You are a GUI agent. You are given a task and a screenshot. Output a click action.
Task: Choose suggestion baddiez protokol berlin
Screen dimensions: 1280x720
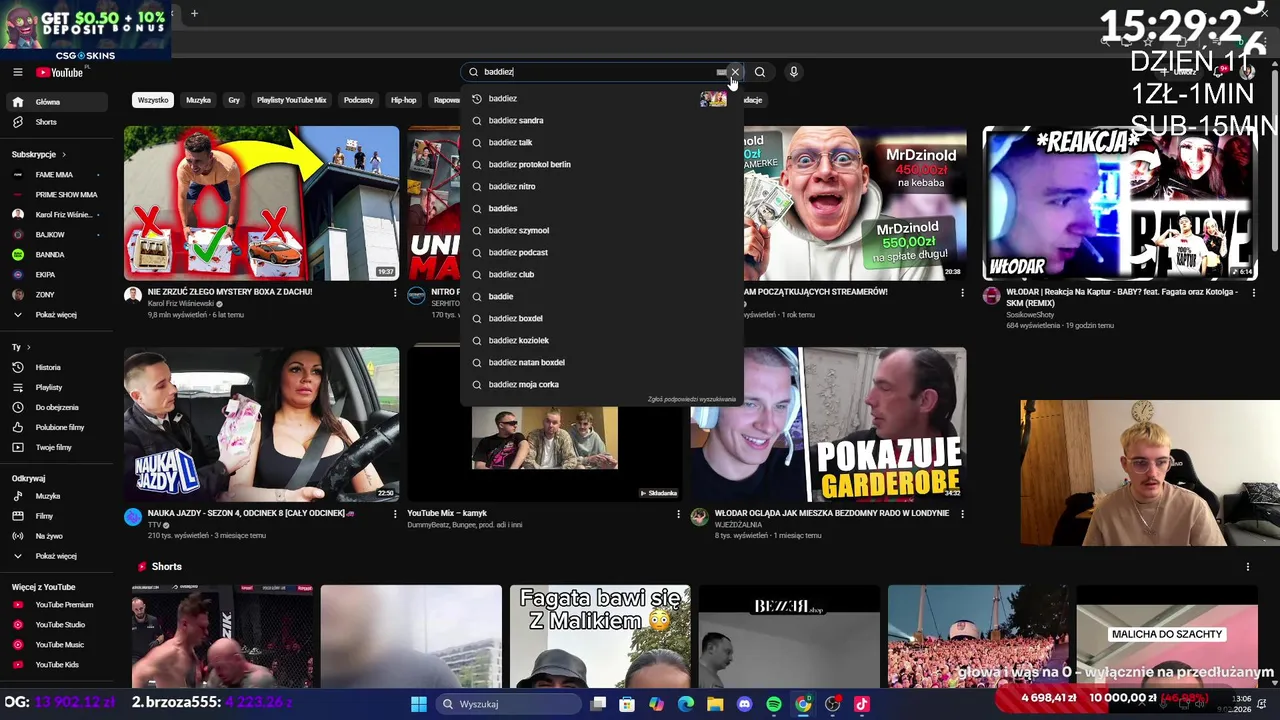click(601, 165)
